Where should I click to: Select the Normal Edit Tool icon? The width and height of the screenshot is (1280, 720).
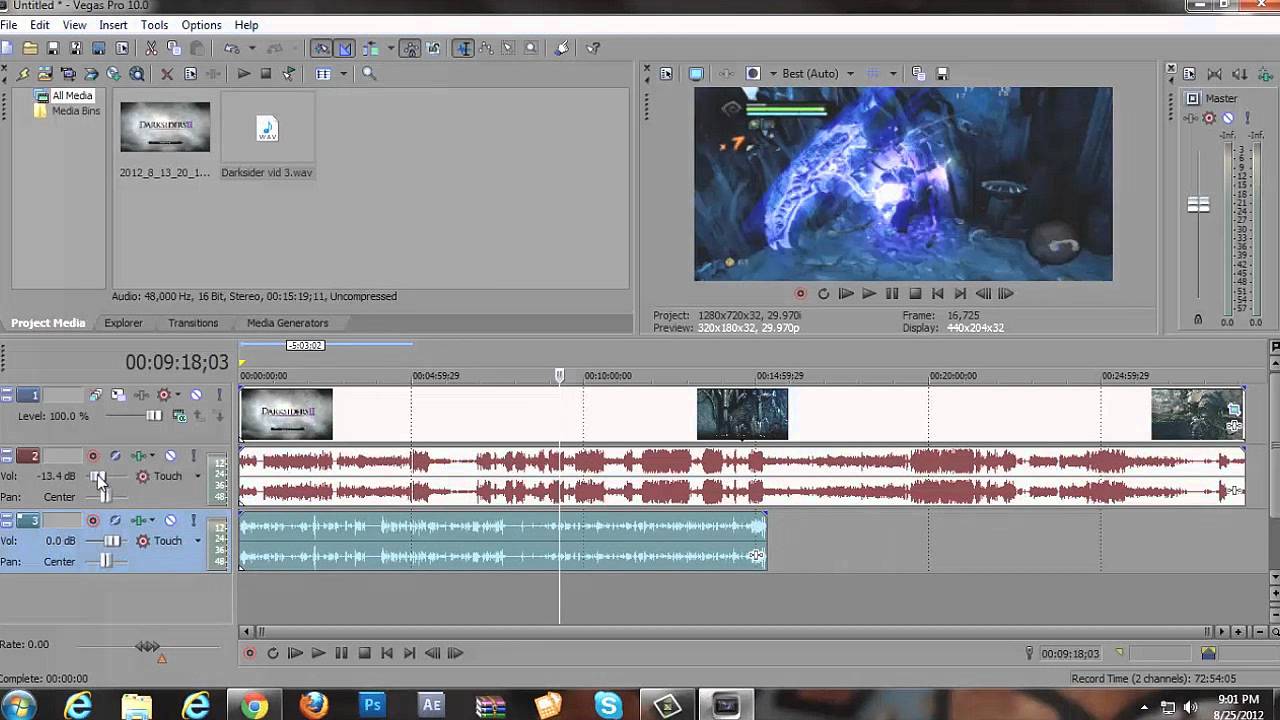pos(463,48)
